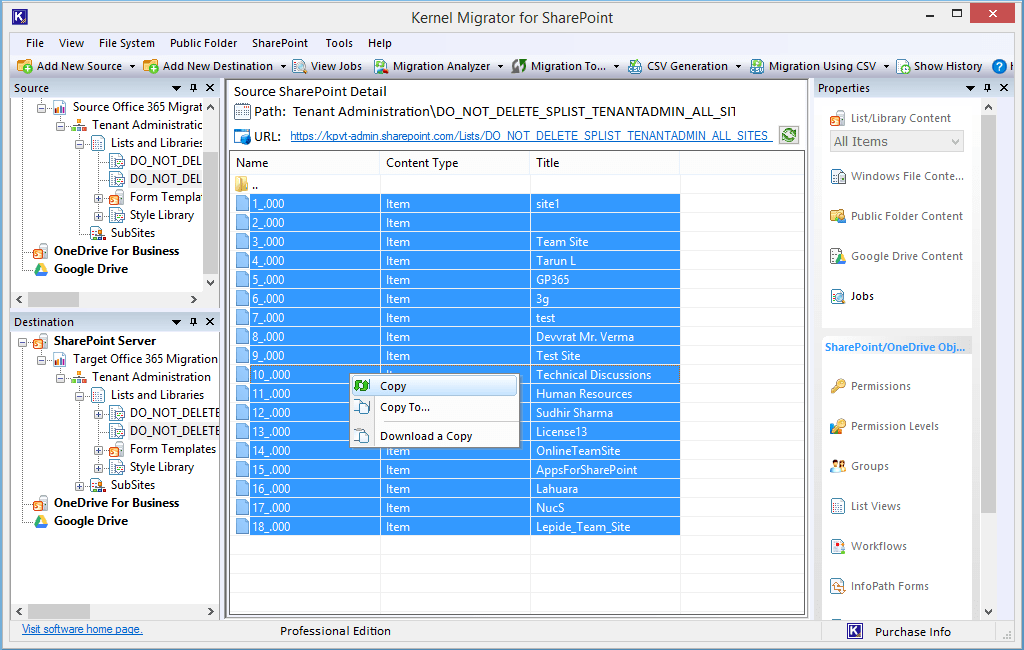Open the Add New Source dropdown arrow
The height and width of the screenshot is (650, 1024).
(x=132, y=67)
